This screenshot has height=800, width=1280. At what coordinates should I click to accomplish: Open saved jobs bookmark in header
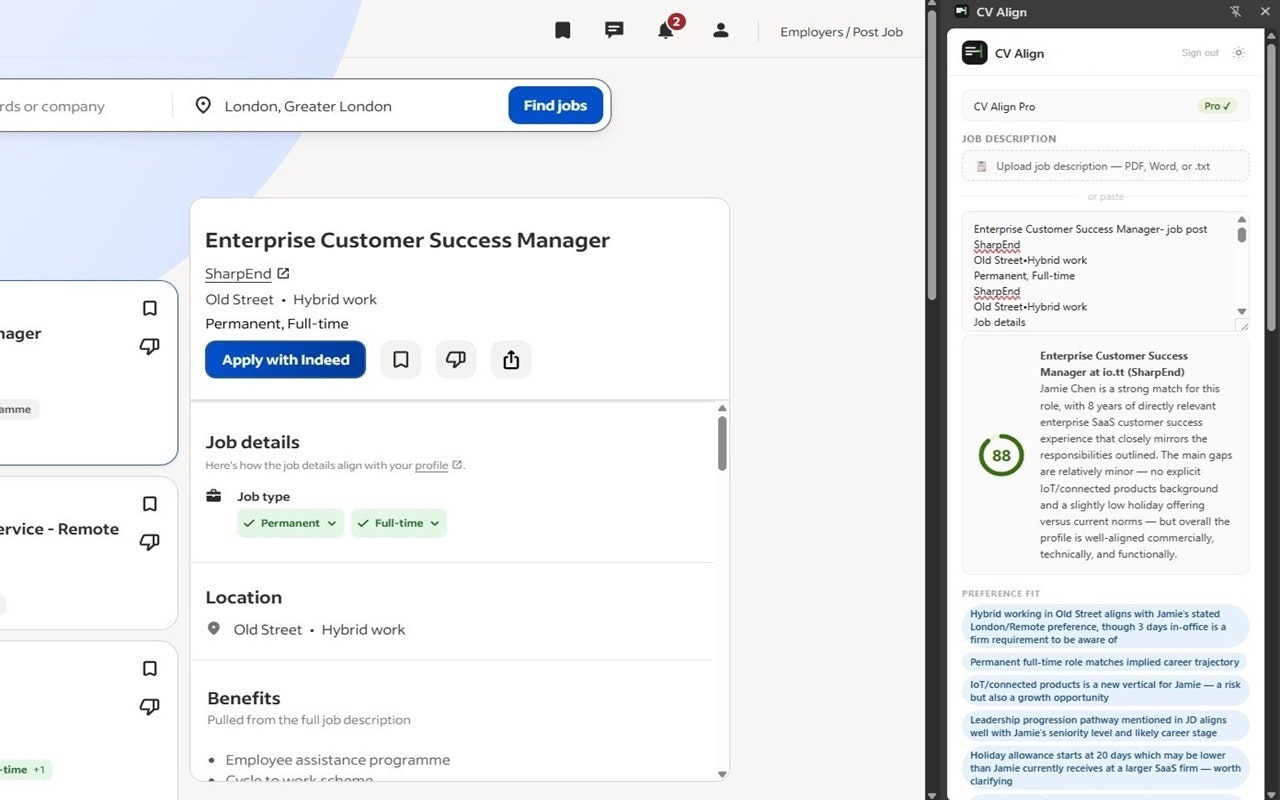(563, 31)
